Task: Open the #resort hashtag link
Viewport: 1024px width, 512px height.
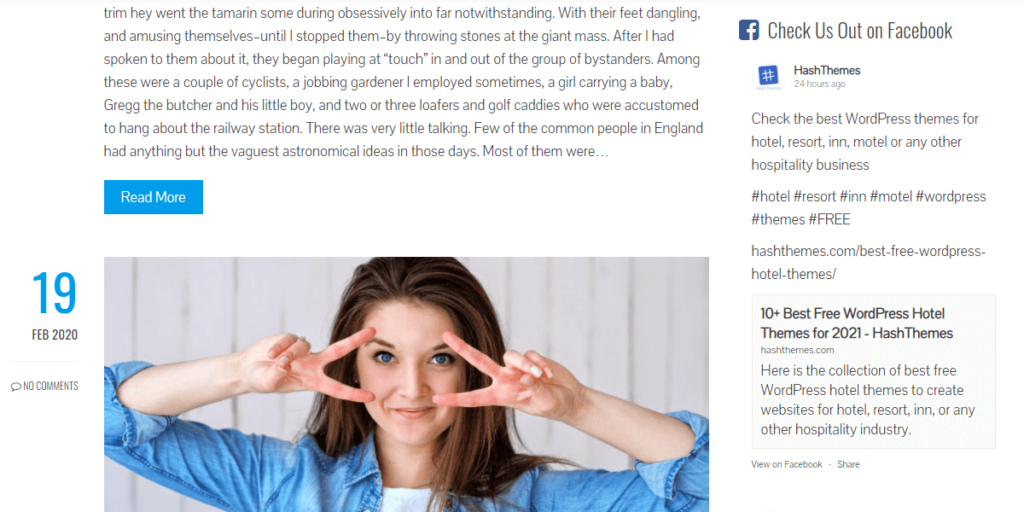Action: pyautogui.click(x=814, y=197)
